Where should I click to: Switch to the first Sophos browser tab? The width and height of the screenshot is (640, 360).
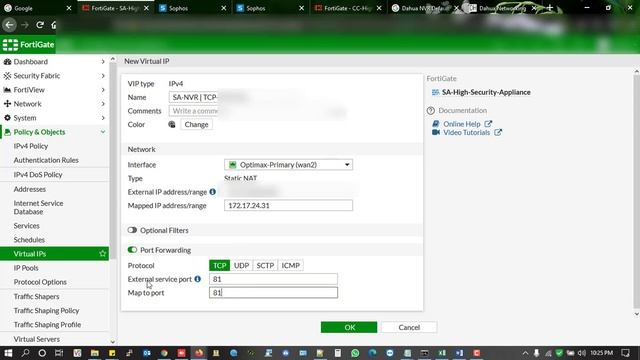coord(193,8)
